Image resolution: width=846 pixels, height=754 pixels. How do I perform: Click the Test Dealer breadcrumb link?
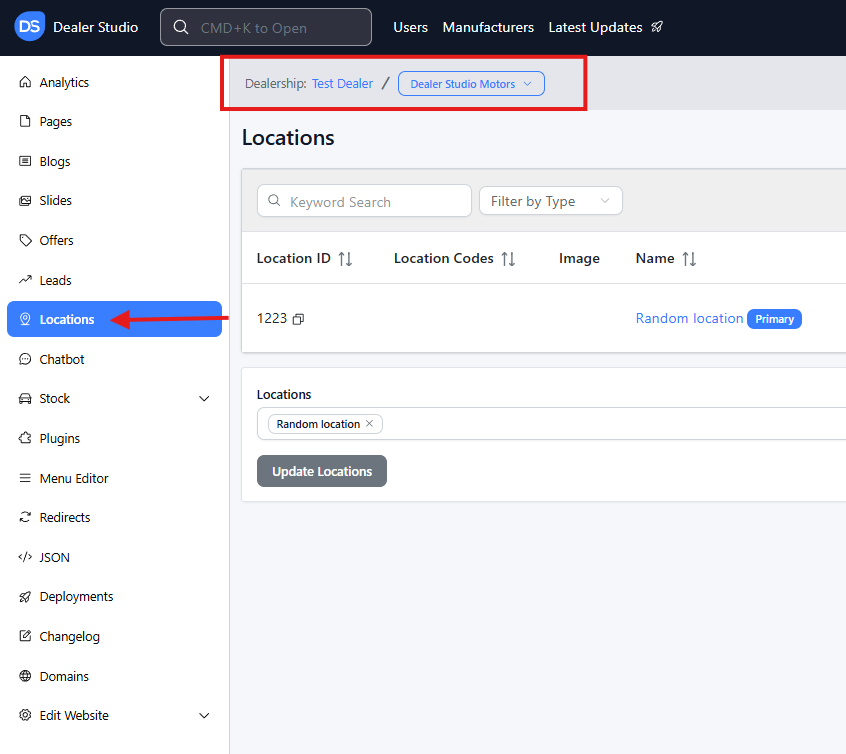pyautogui.click(x=342, y=84)
